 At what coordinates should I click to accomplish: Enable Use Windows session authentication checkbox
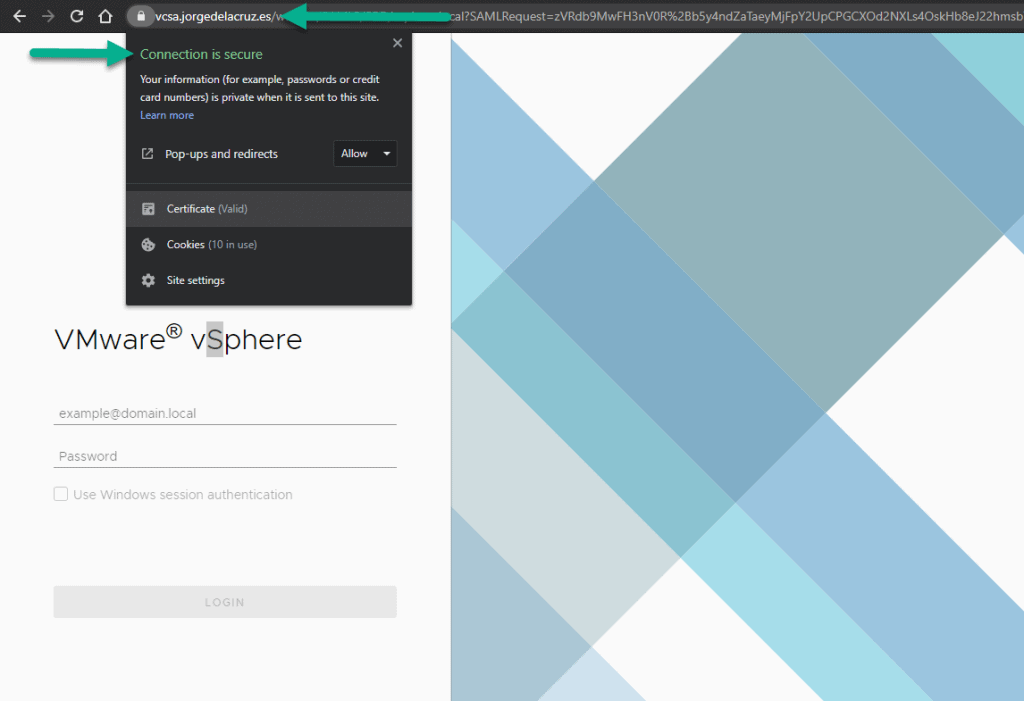pos(61,494)
